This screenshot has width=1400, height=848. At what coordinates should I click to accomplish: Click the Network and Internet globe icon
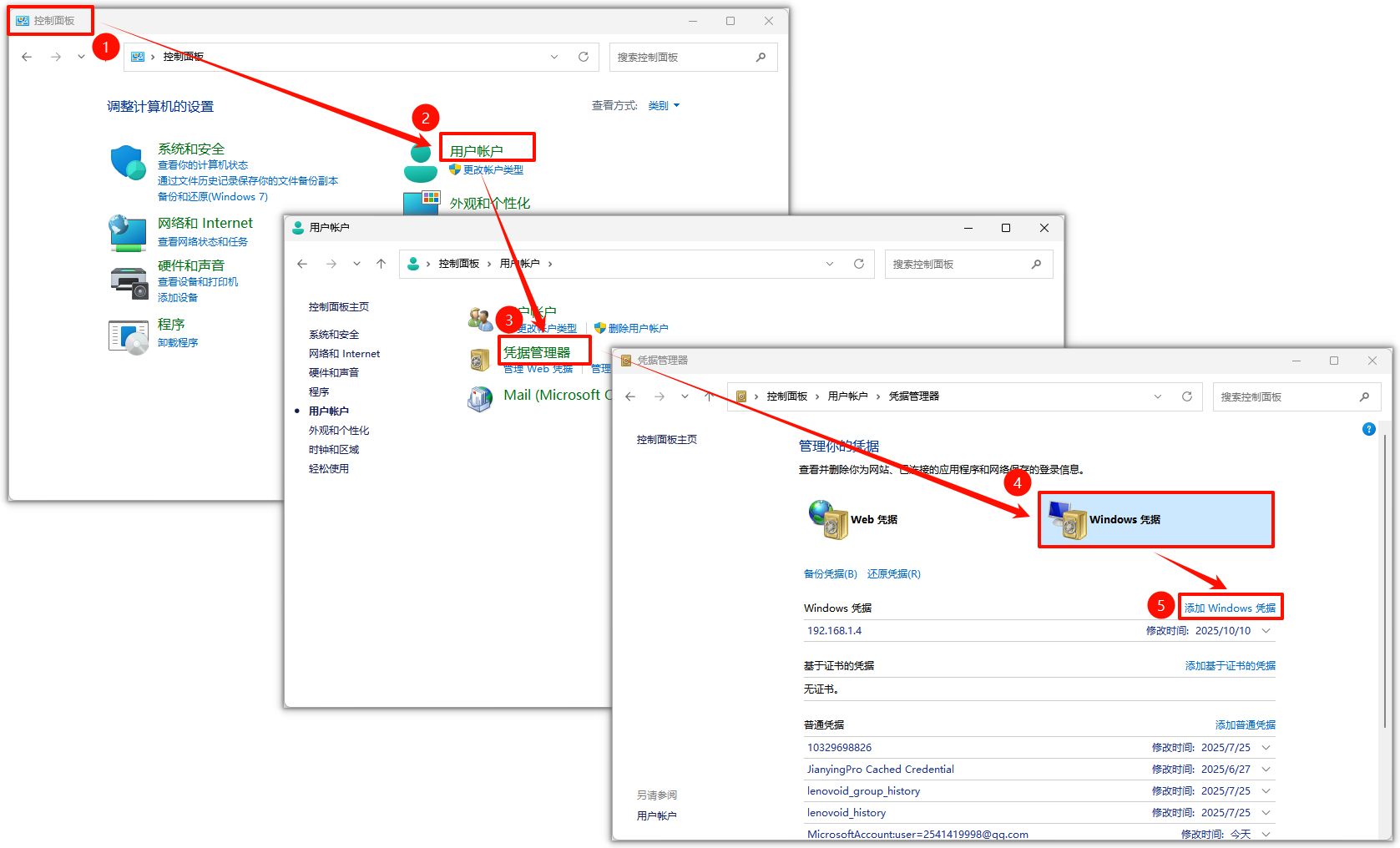point(128,232)
